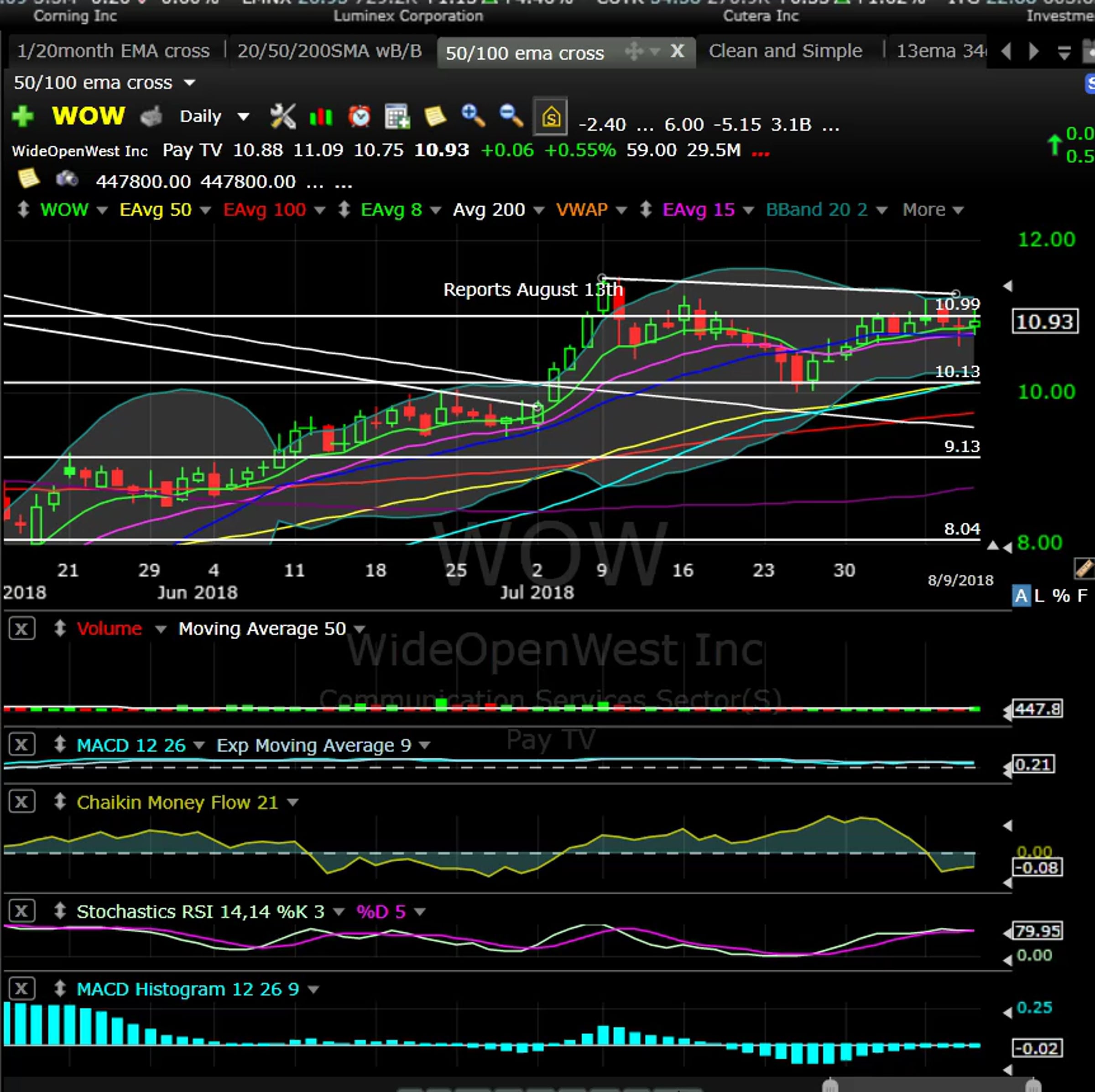Open the alarm clock alert icon
The width and height of the screenshot is (1095, 1092).
click(360, 116)
